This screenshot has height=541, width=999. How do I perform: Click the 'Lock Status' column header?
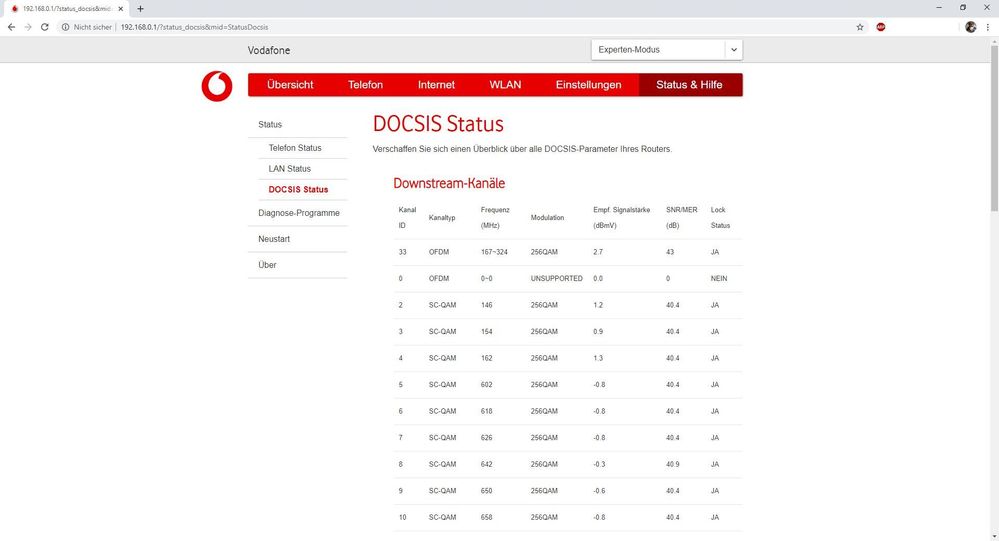coord(721,217)
